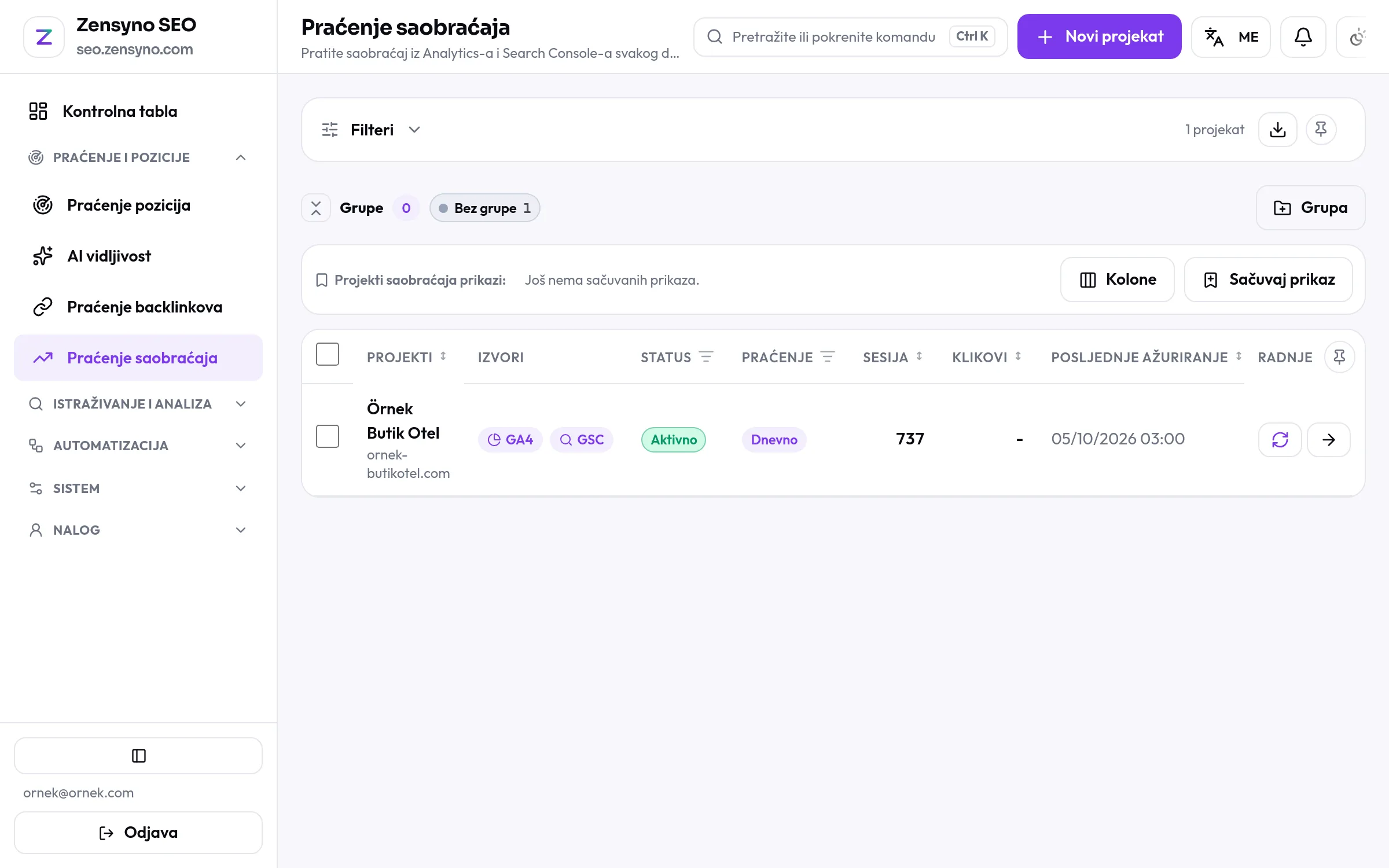The image size is (1389, 868).
Task: Click the GSC source badge
Action: point(582,440)
